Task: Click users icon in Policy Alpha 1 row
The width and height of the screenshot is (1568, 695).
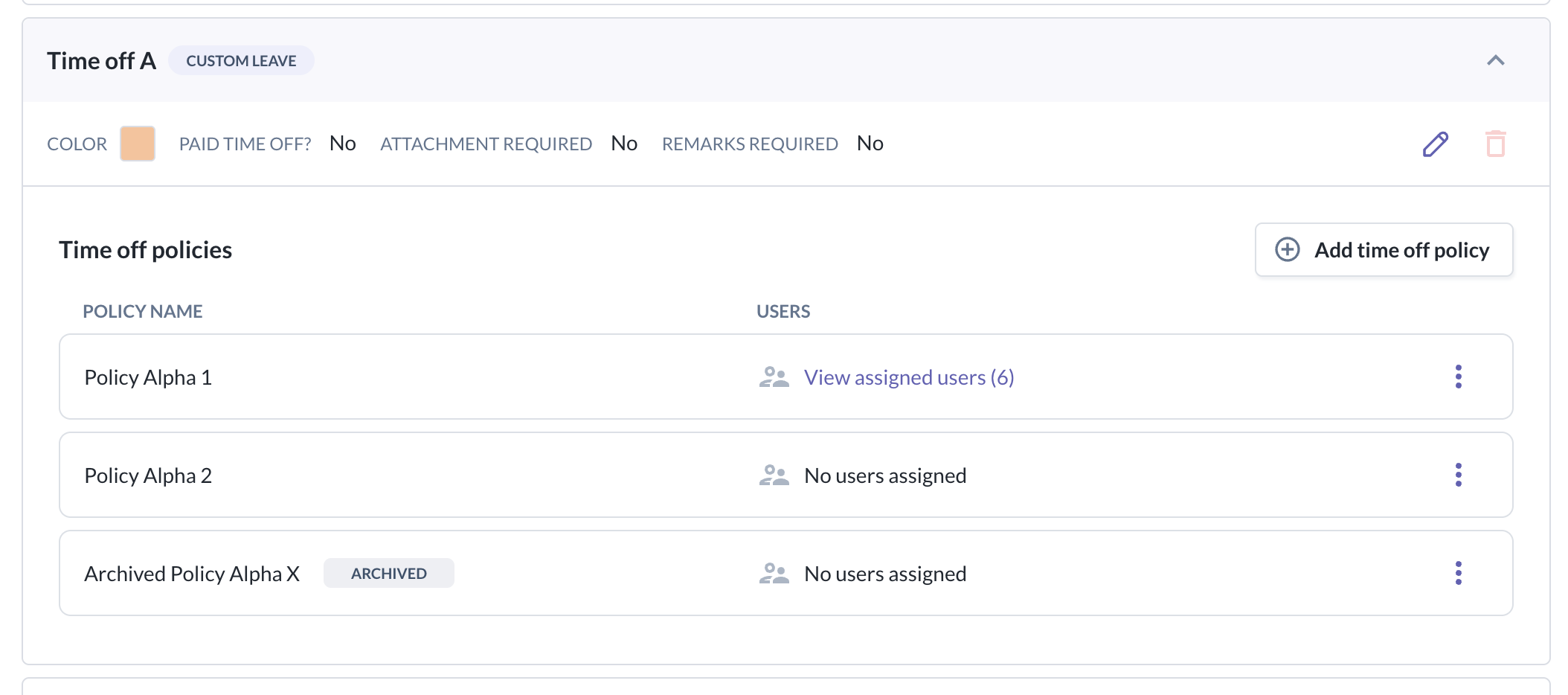Action: tap(774, 377)
